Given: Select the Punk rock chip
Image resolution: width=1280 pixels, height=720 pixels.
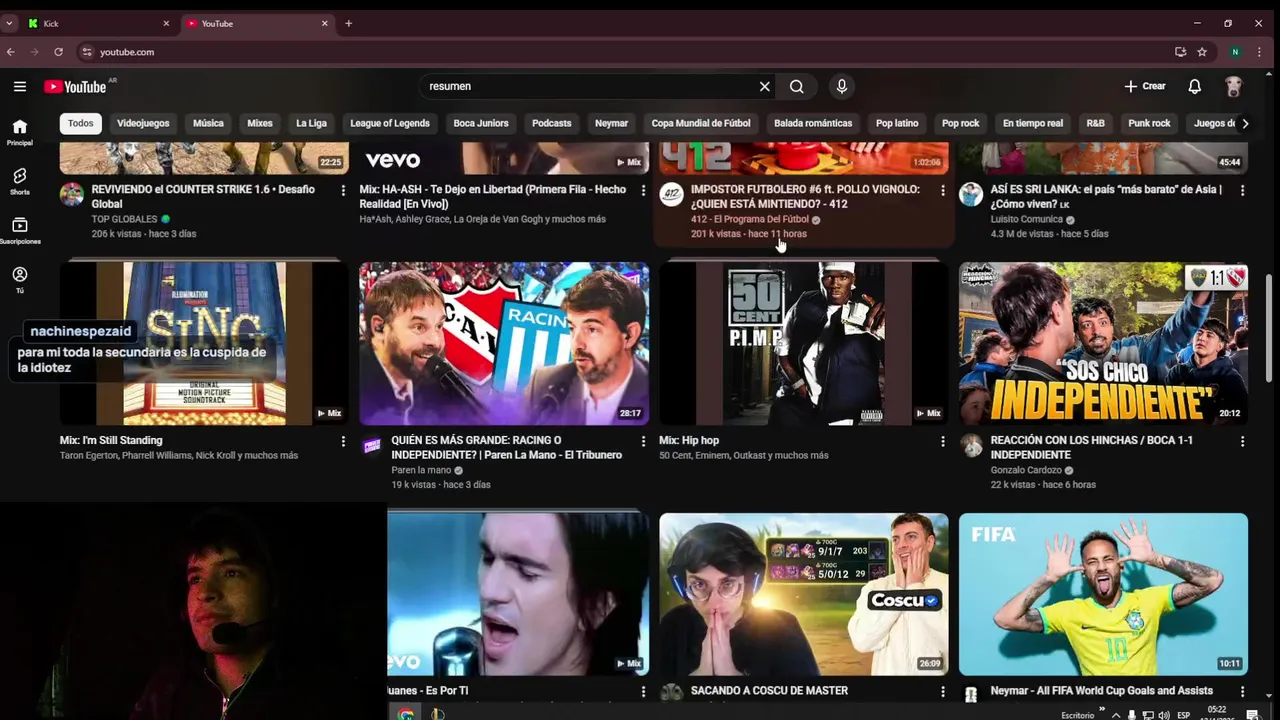Looking at the screenshot, I should pyautogui.click(x=1149, y=123).
